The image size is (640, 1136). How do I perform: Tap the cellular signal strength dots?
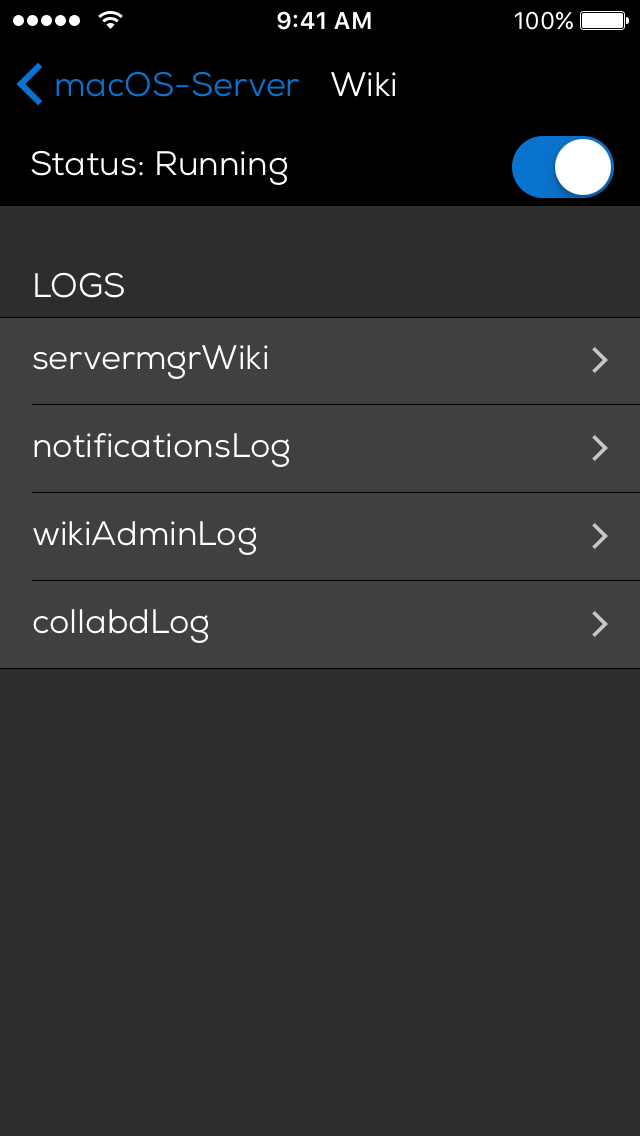click(47, 20)
